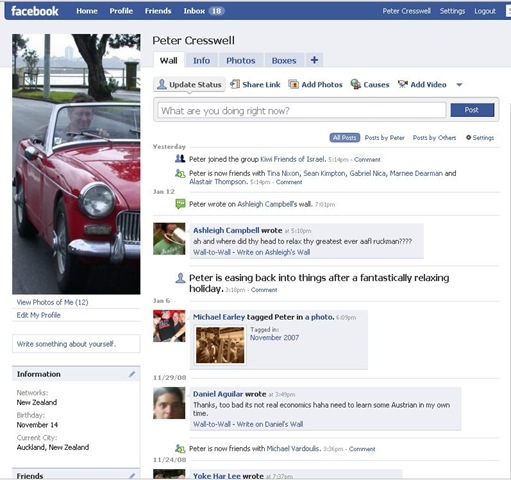Open Sean Kimpton's profile link
Viewport: 511px width, 480px height.
tap(324, 173)
